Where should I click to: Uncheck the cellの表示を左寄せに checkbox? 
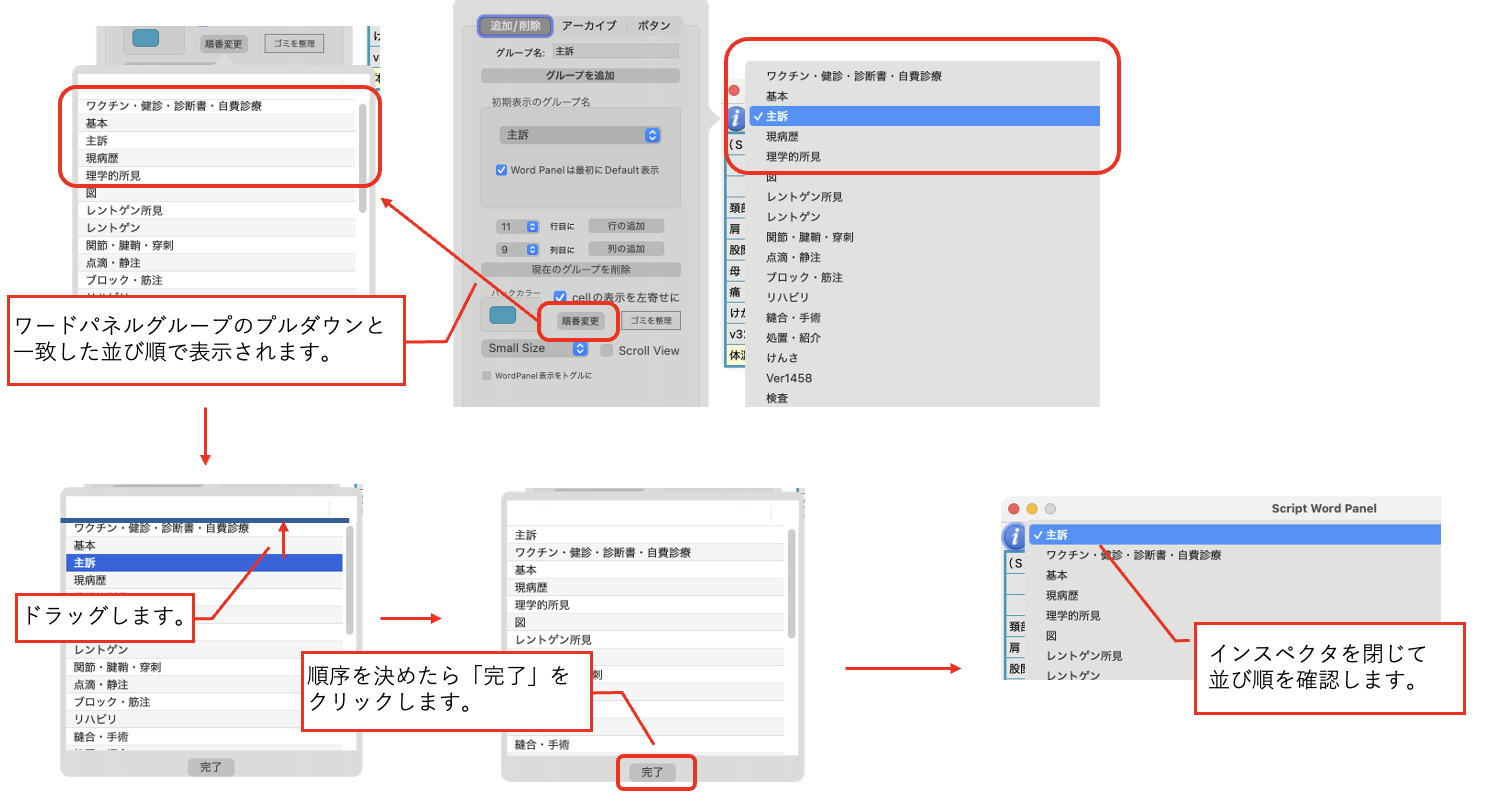coord(560,297)
